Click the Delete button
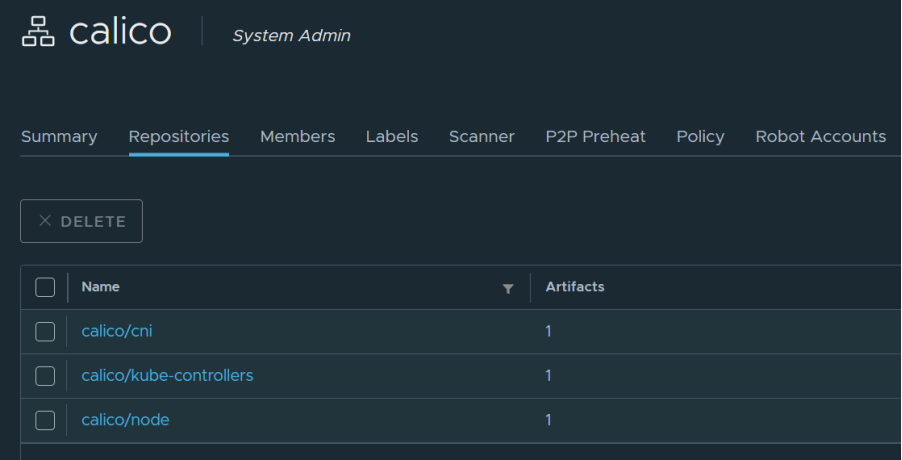The image size is (902, 460). (x=82, y=221)
